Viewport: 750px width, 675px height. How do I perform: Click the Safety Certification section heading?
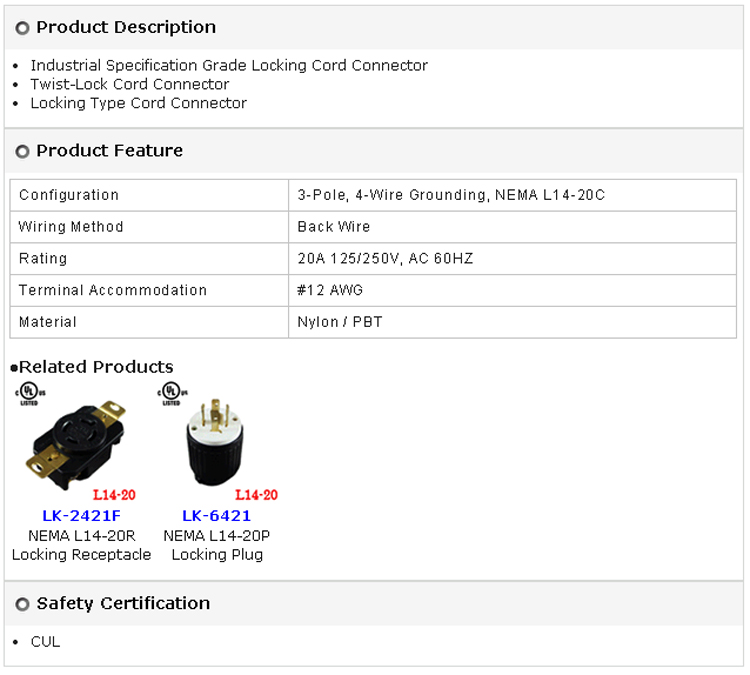point(123,603)
